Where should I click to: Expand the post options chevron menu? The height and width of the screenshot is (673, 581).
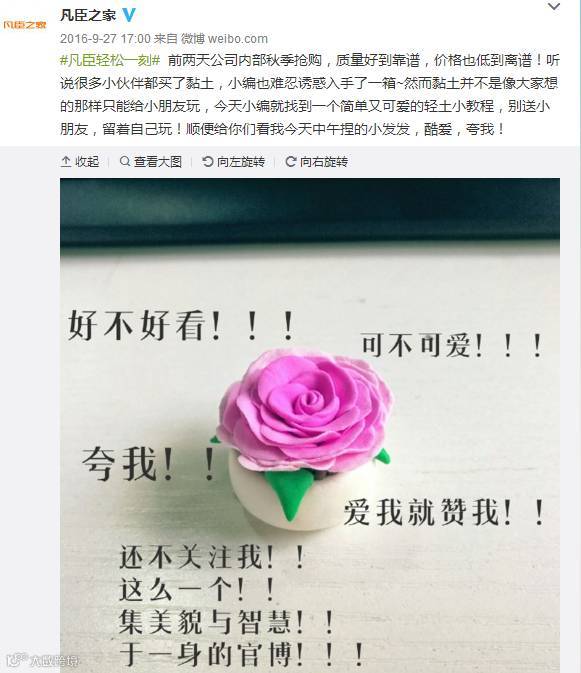(554, 7)
